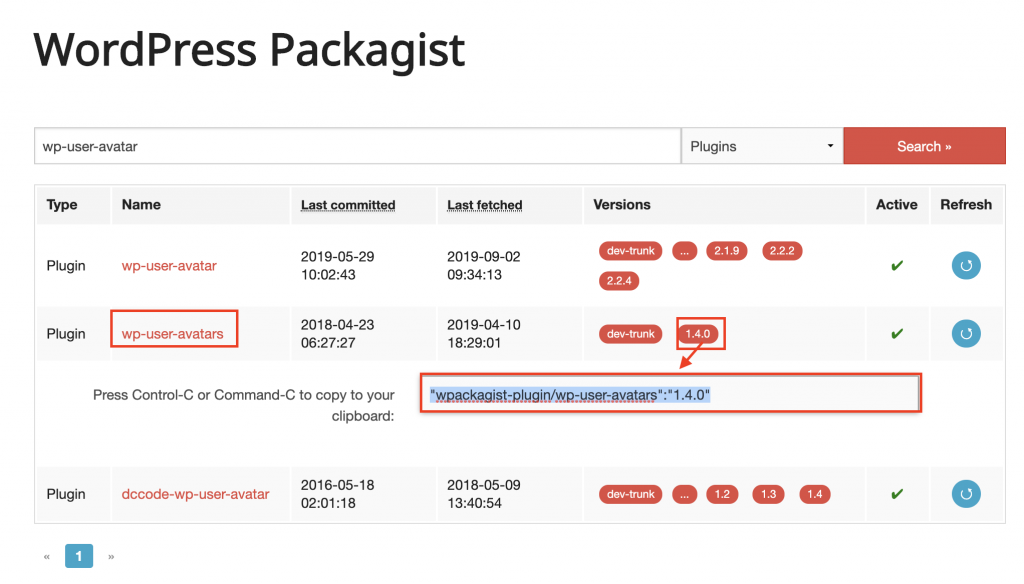Select dev-trunk version for dccode-wp-user-avatar
This screenshot has height=584, width=1024.
(631, 494)
